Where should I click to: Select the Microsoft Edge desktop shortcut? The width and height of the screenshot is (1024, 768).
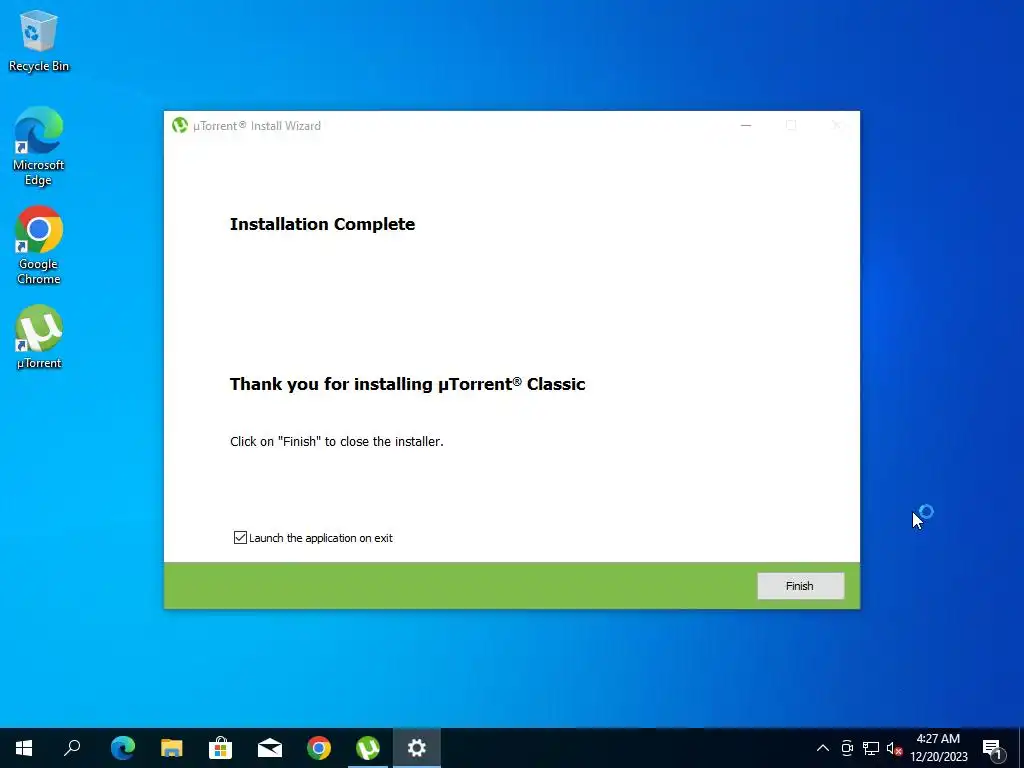click(39, 147)
